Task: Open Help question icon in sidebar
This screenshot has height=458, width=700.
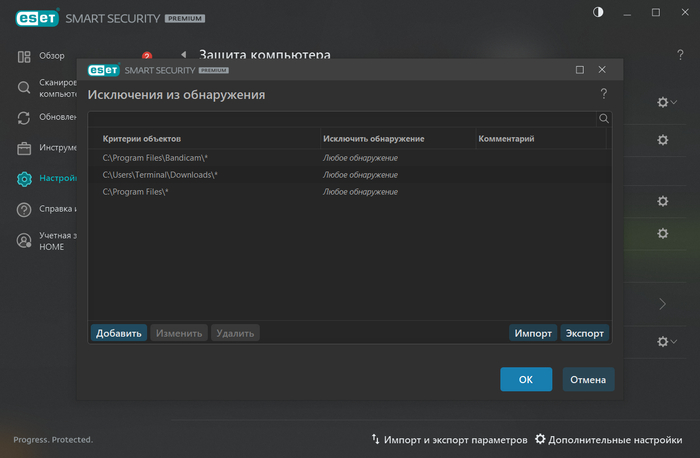Action: (x=24, y=210)
